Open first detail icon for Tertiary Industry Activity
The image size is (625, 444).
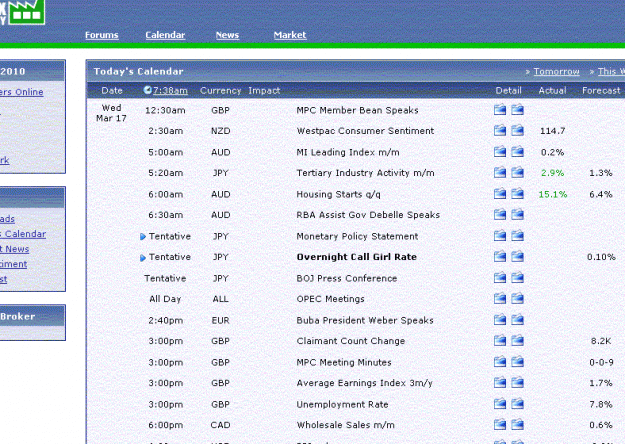pyautogui.click(x=500, y=173)
